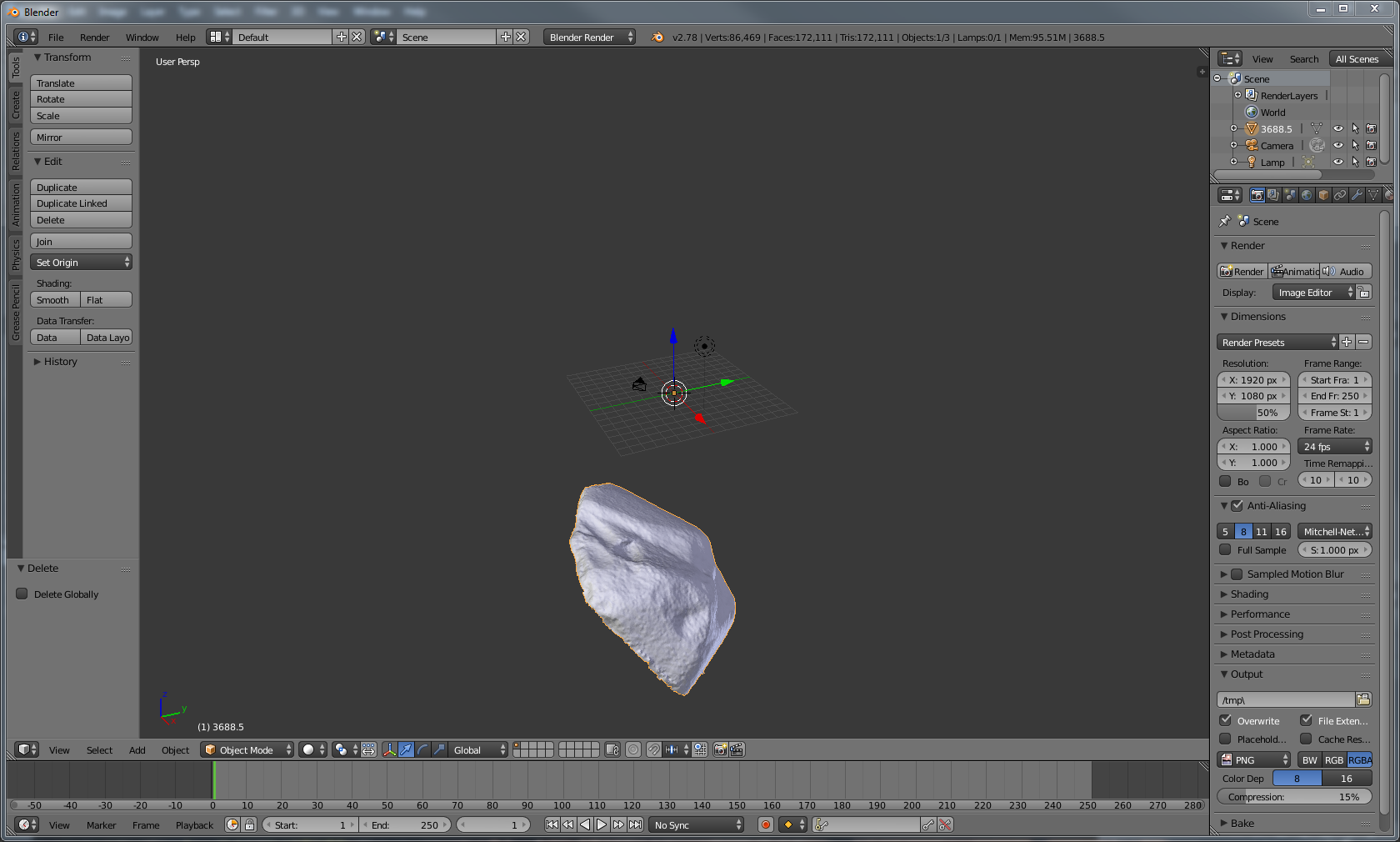This screenshot has height=842, width=1400.
Task: Adjust the PNG Compression slider
Action: [1293, 798]
